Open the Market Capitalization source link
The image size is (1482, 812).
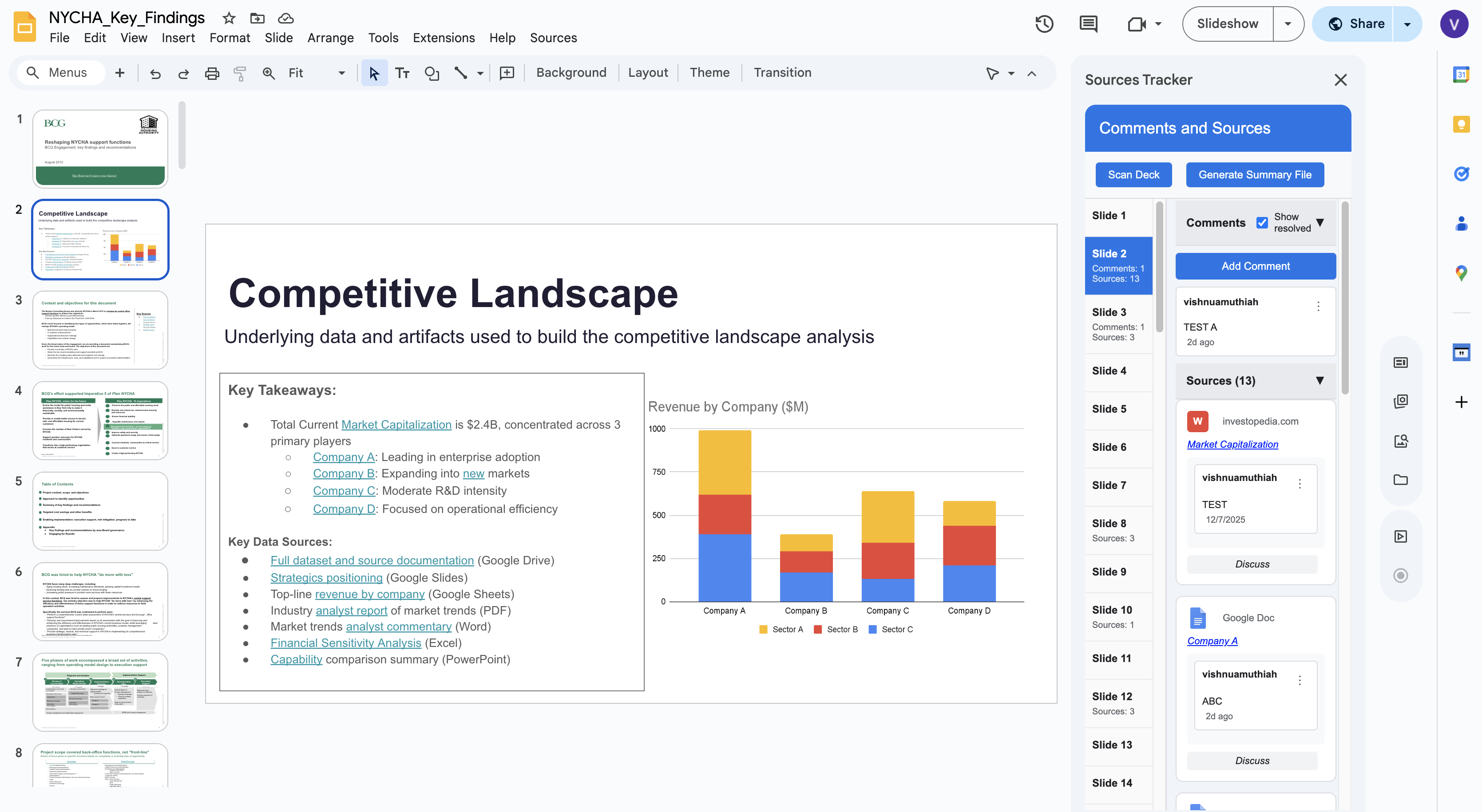tap(1232, 444)
